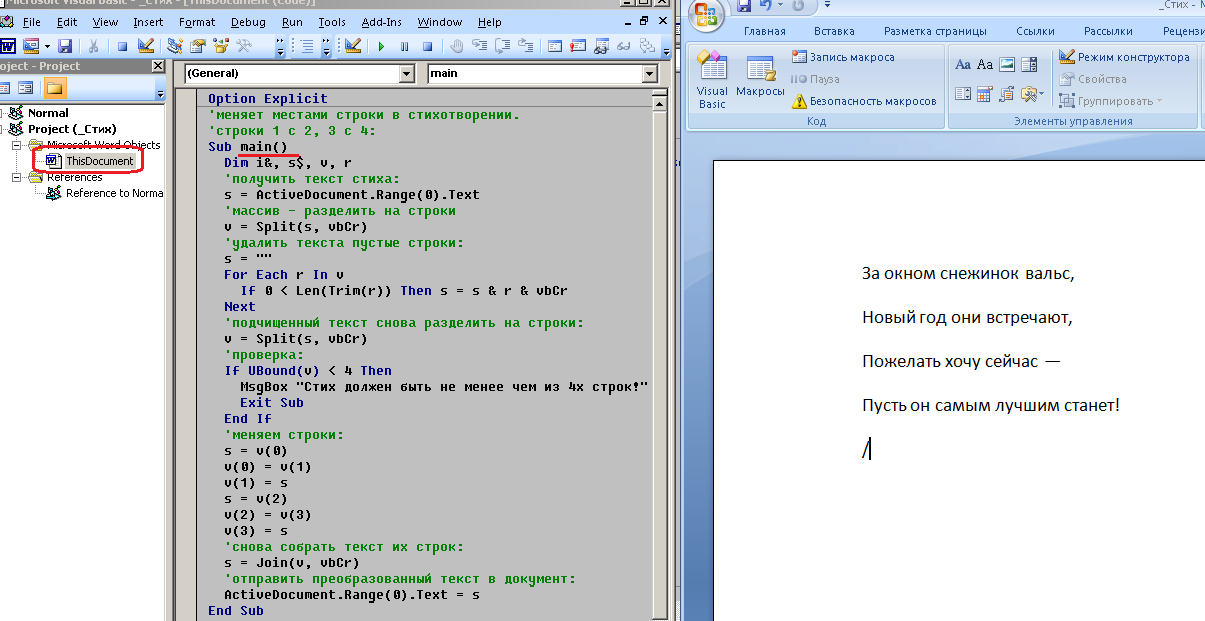This screenshot has width=1205, height=621.
Task: Switch to the Главная ribbon tab
Action: click(764, 32)
